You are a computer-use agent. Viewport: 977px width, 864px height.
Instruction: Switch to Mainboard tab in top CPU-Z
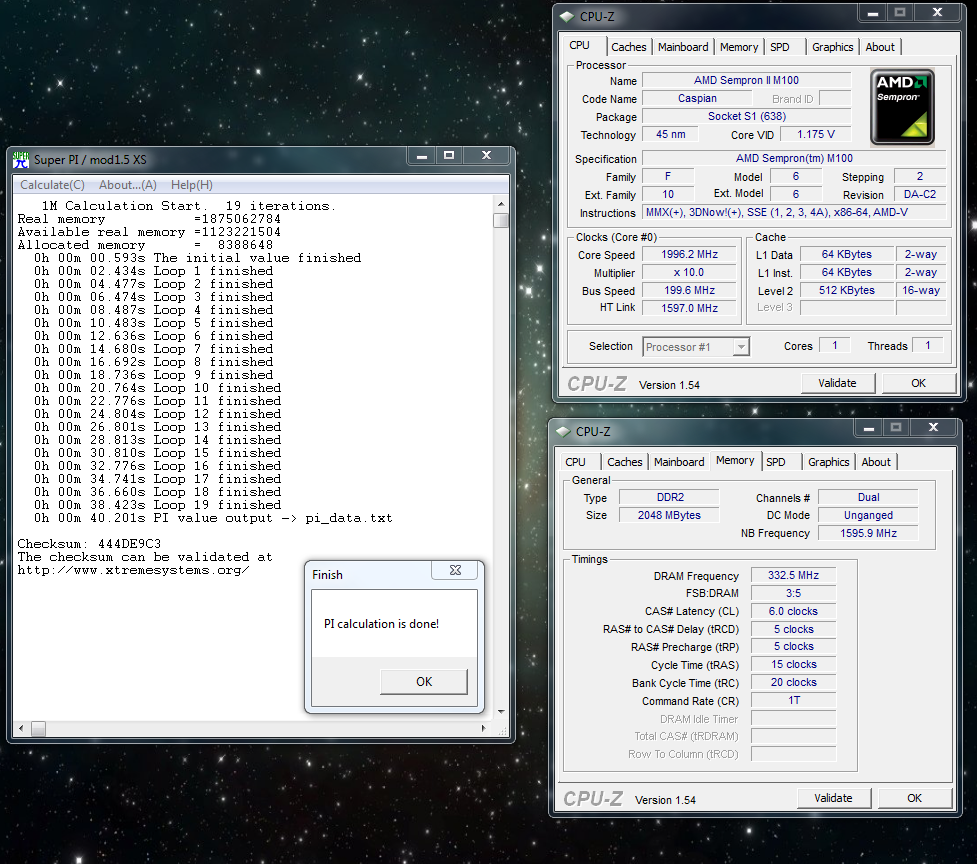(683, 47)
